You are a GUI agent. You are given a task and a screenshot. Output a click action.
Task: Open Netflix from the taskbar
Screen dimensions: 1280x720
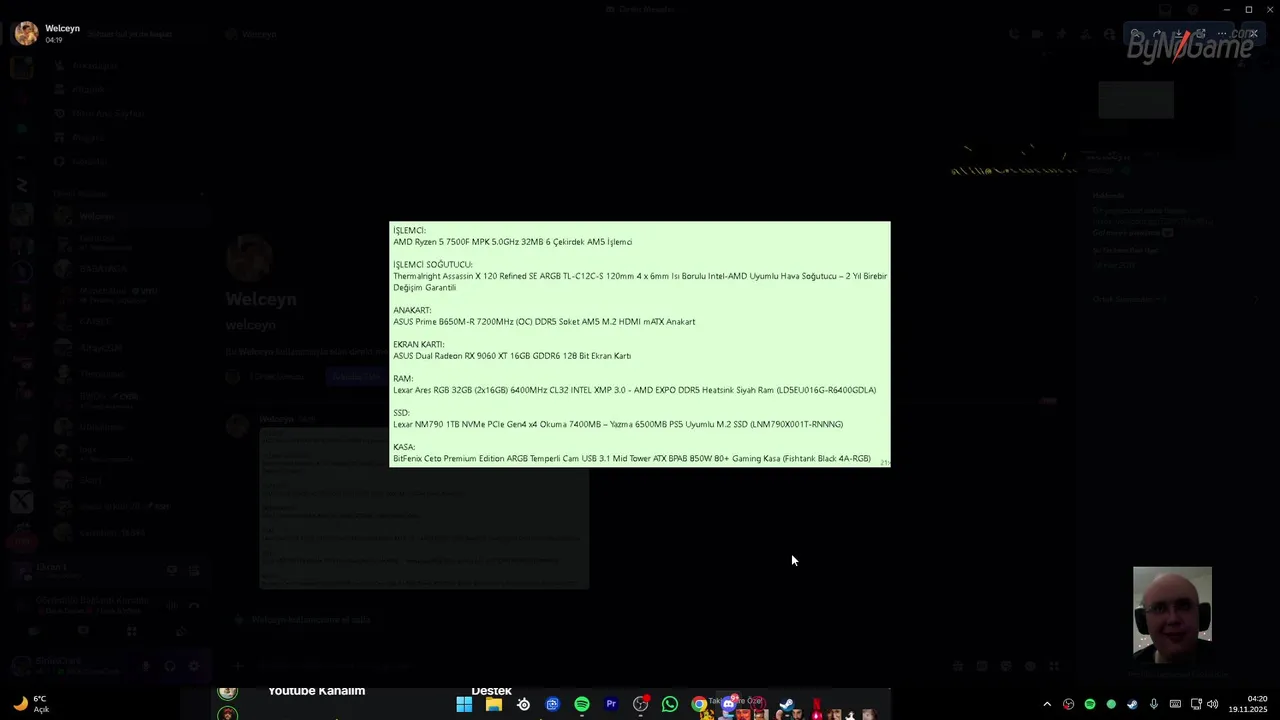[x=817, y=704]
